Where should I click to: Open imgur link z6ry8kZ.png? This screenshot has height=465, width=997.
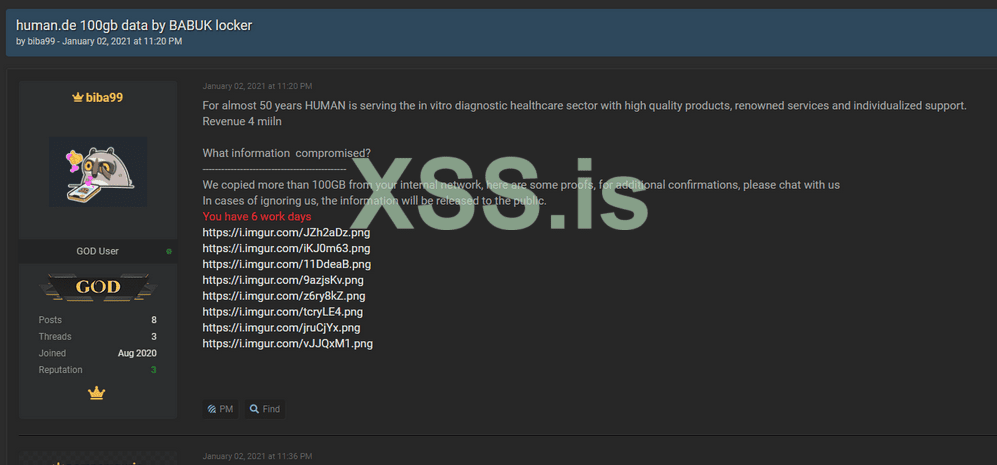click(284, 296)
